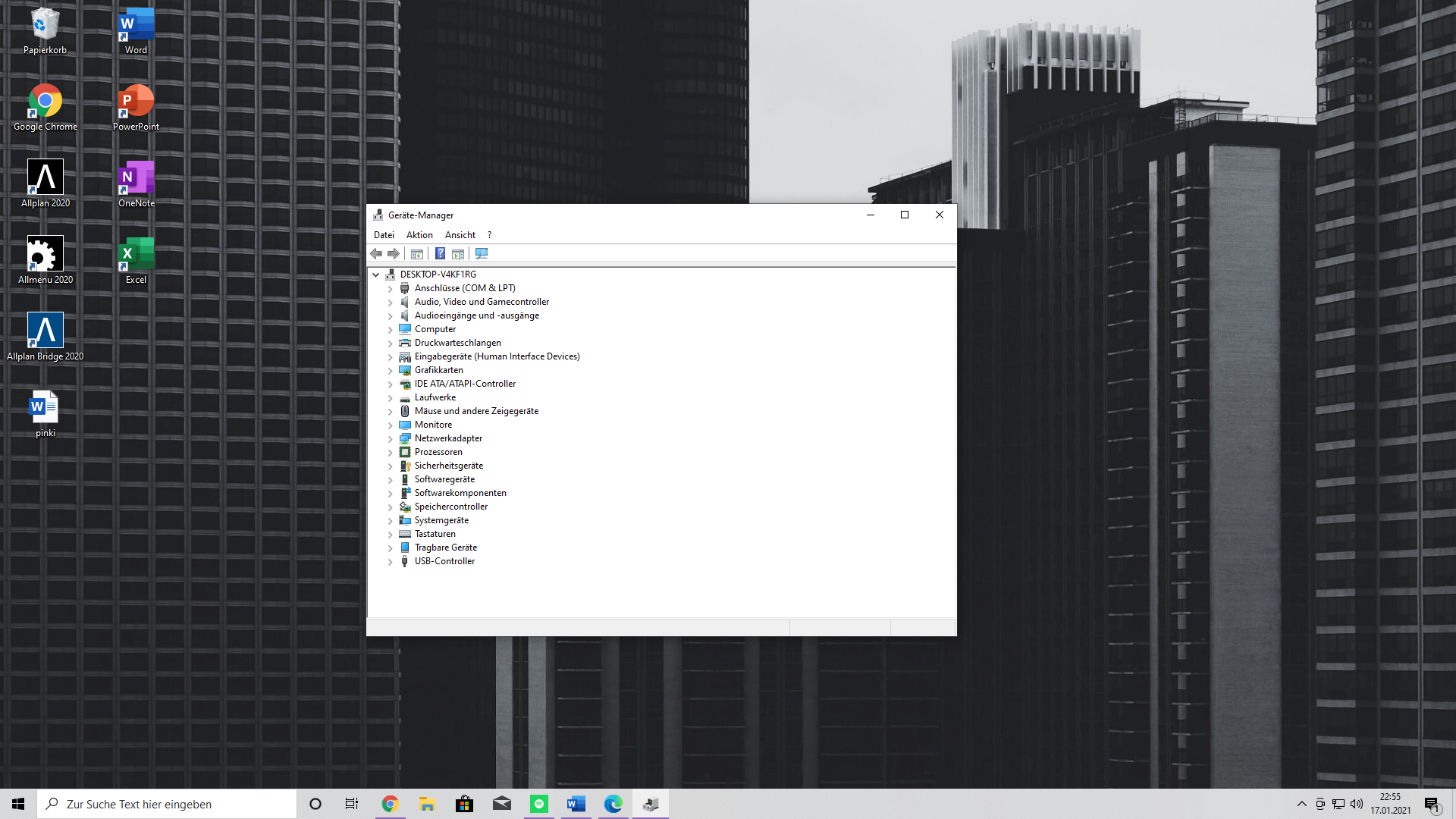Click the Back arrow in Geräte-Manager toolbar
The width and height of the screenshot is (1456, 819).
[x=376, y=254]
